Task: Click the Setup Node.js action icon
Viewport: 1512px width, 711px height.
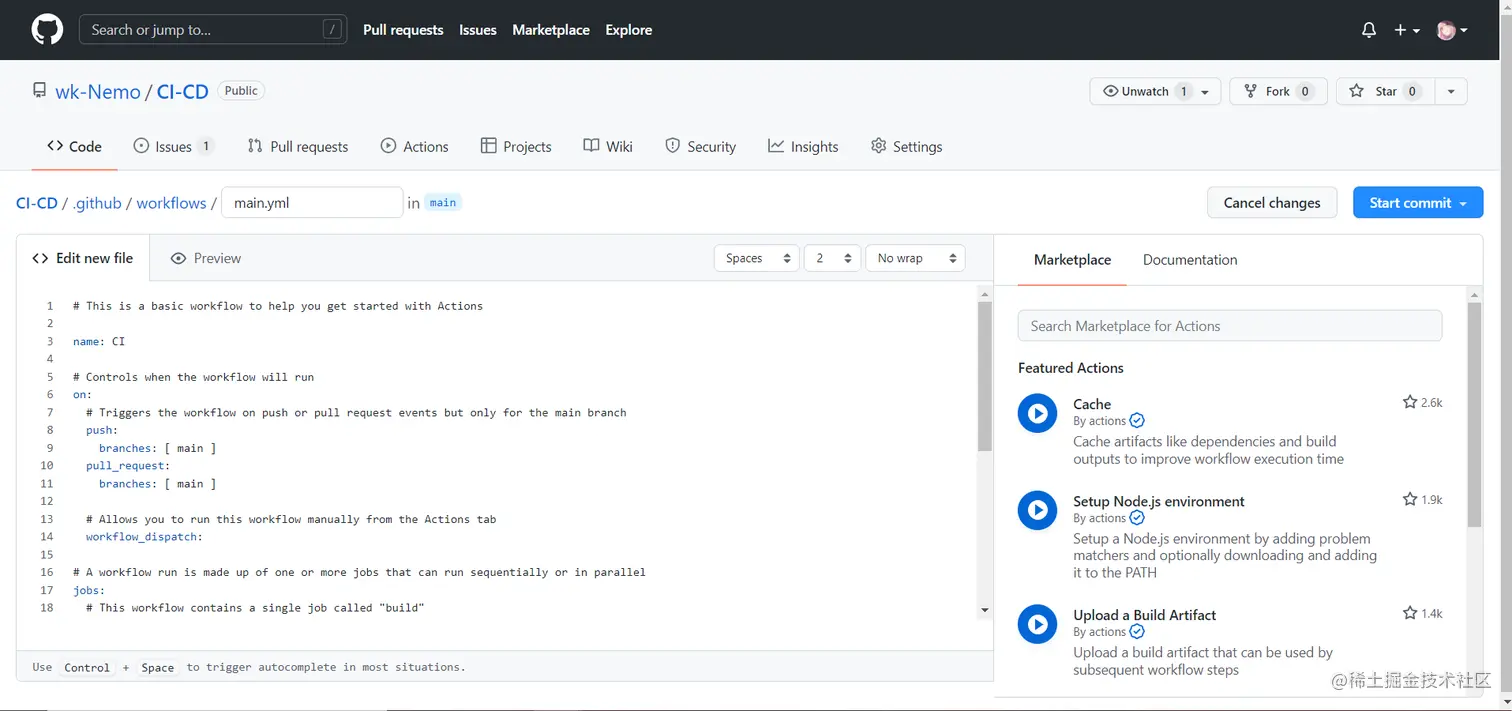Action: tap(1037, 510)
